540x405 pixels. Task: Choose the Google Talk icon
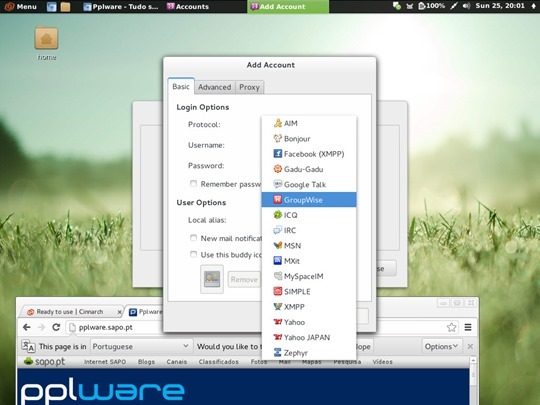(278, 184)
